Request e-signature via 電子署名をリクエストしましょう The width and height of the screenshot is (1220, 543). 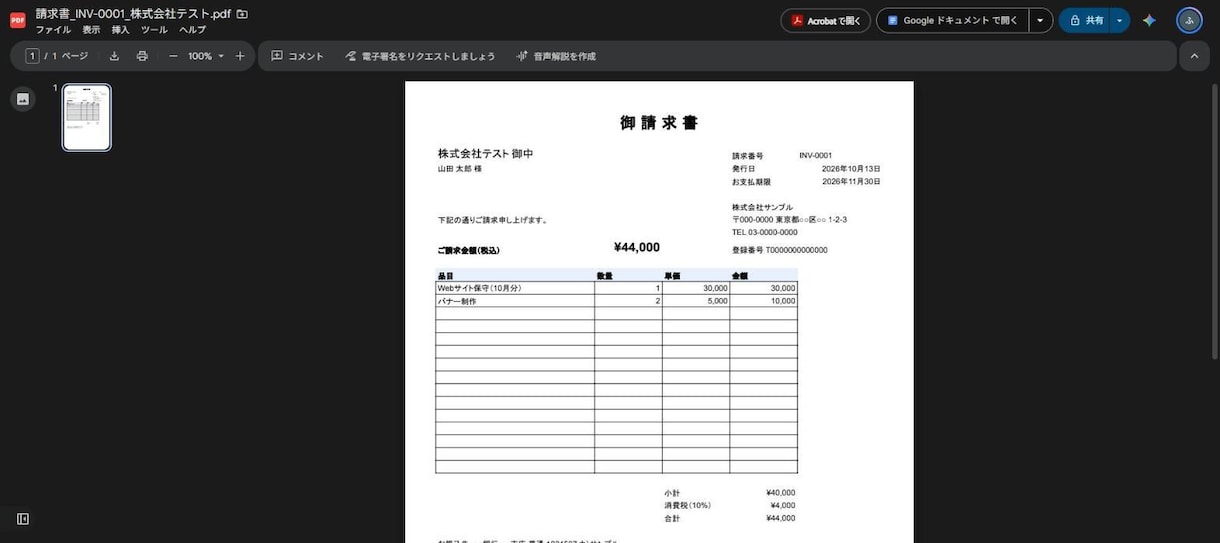pyautogui.click(x=420, y=56)
